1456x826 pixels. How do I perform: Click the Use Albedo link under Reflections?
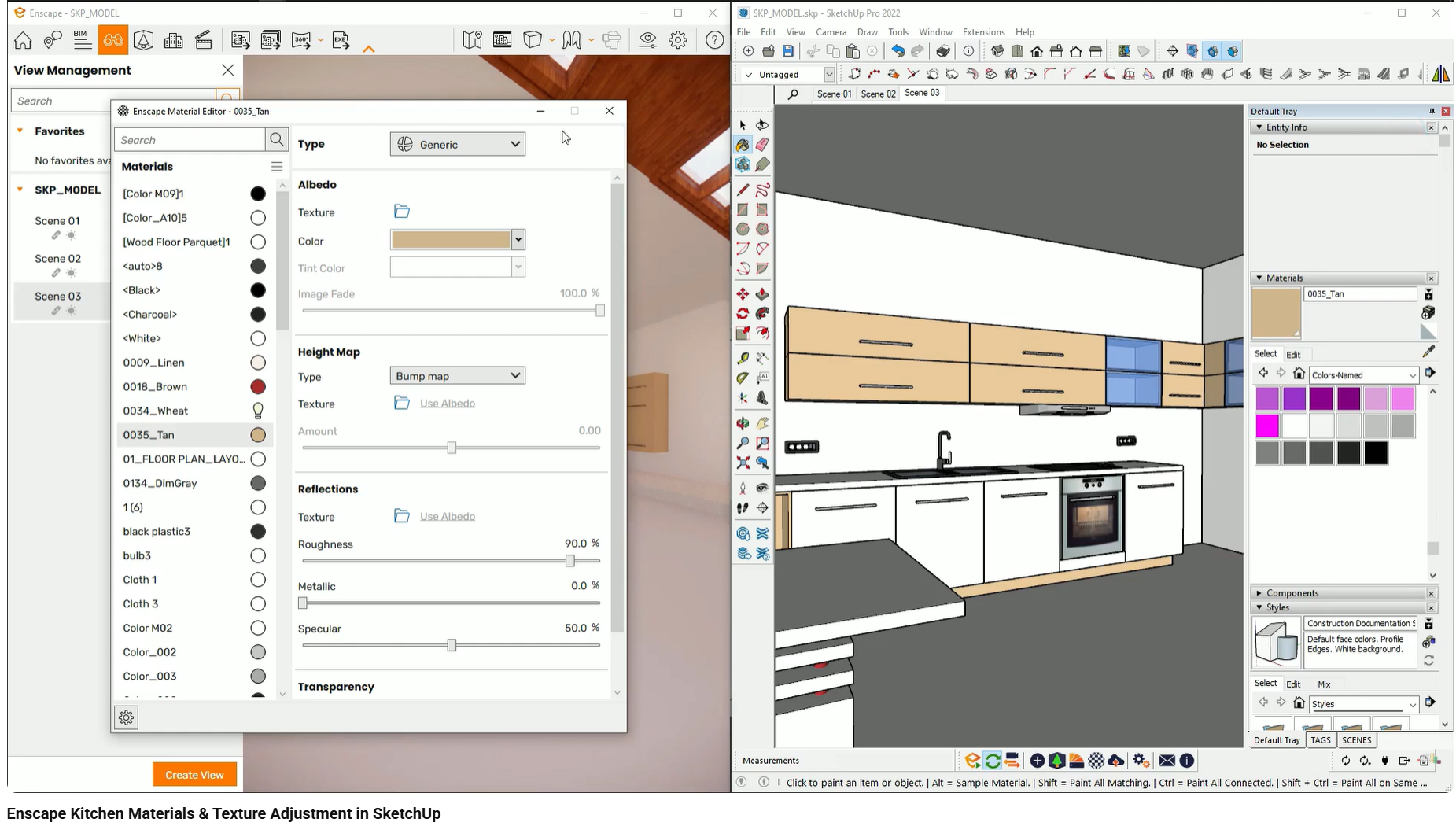[448, 516]
